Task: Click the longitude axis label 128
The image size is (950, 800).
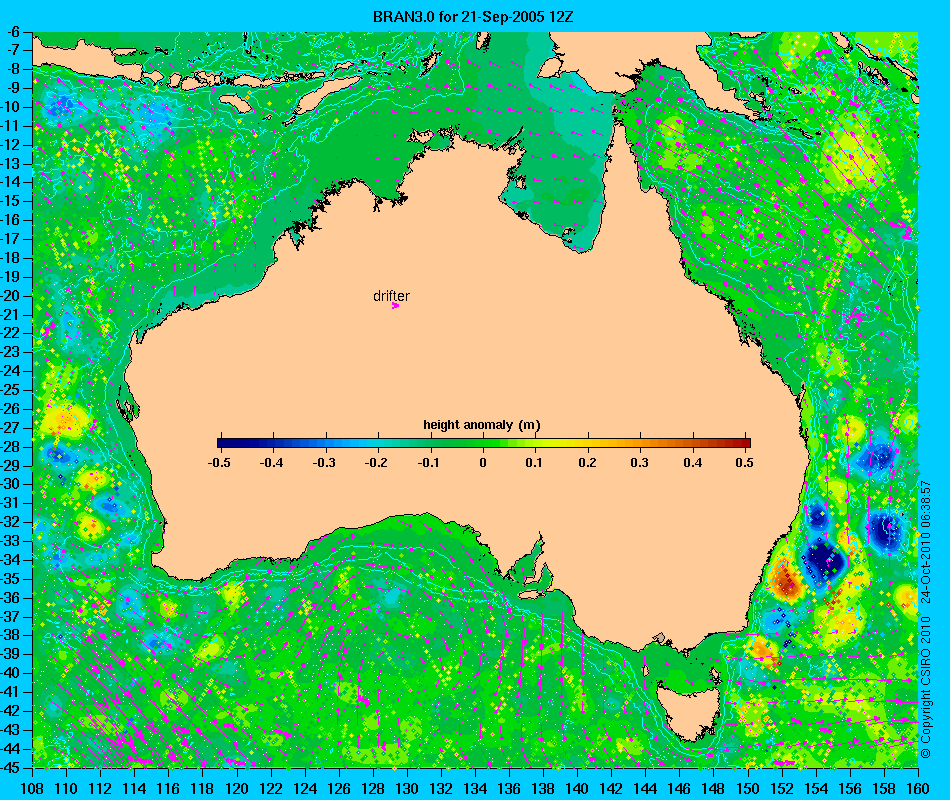Action: (373, 788)
